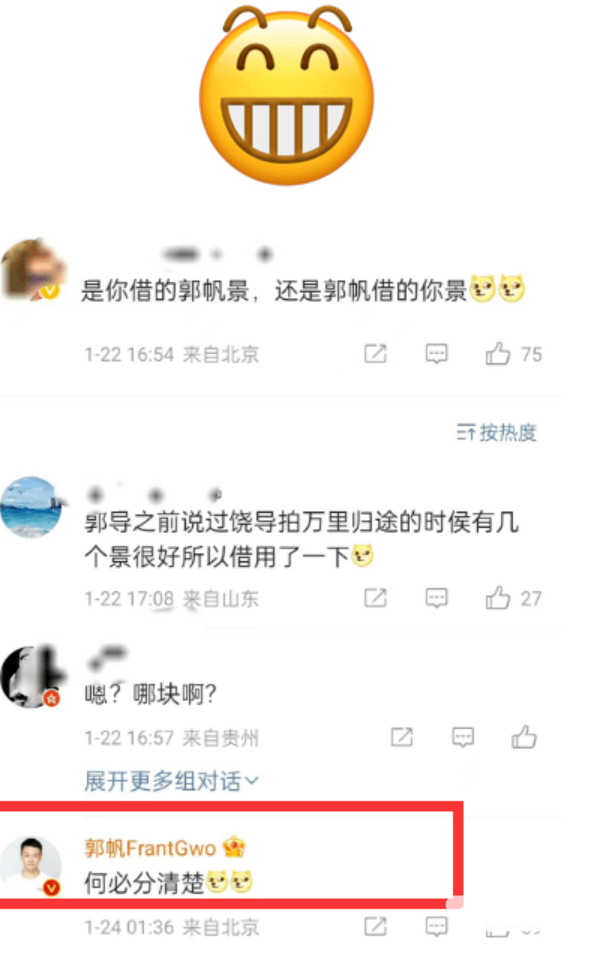Share the 01:36 郭帆FrantGwo comment

tap(375, 926)
